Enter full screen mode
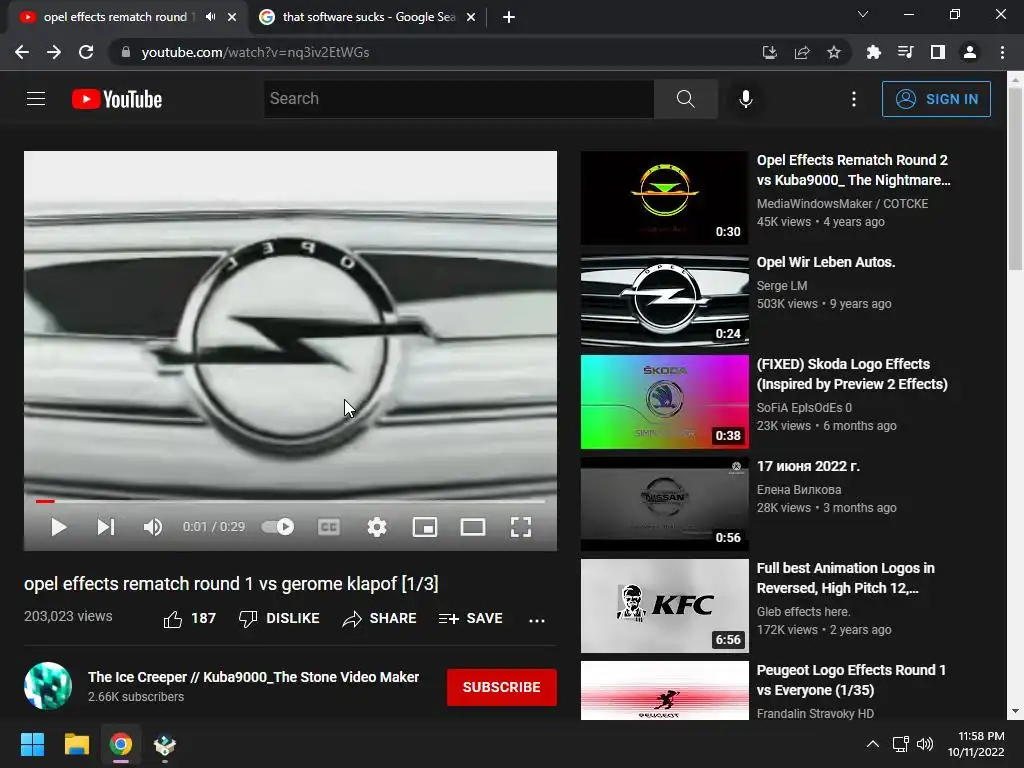 (x=520, y=527)
